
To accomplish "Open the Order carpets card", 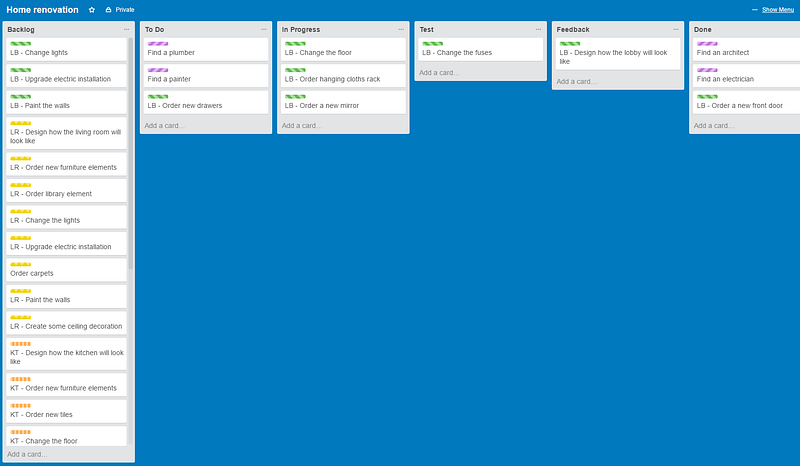I will [66, 271].
